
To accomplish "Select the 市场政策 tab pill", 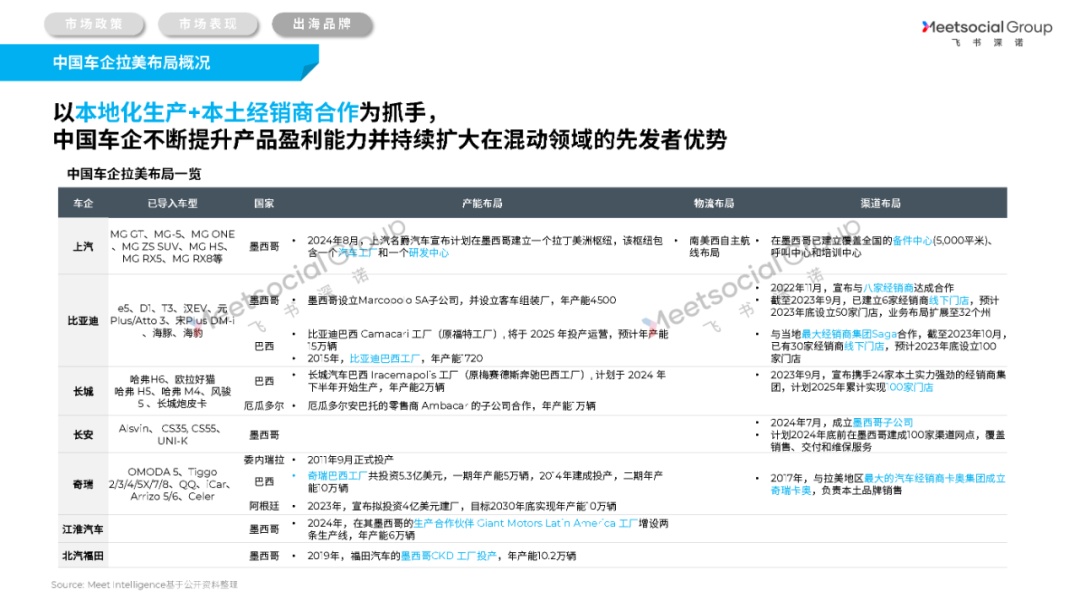I will point(94,24).
